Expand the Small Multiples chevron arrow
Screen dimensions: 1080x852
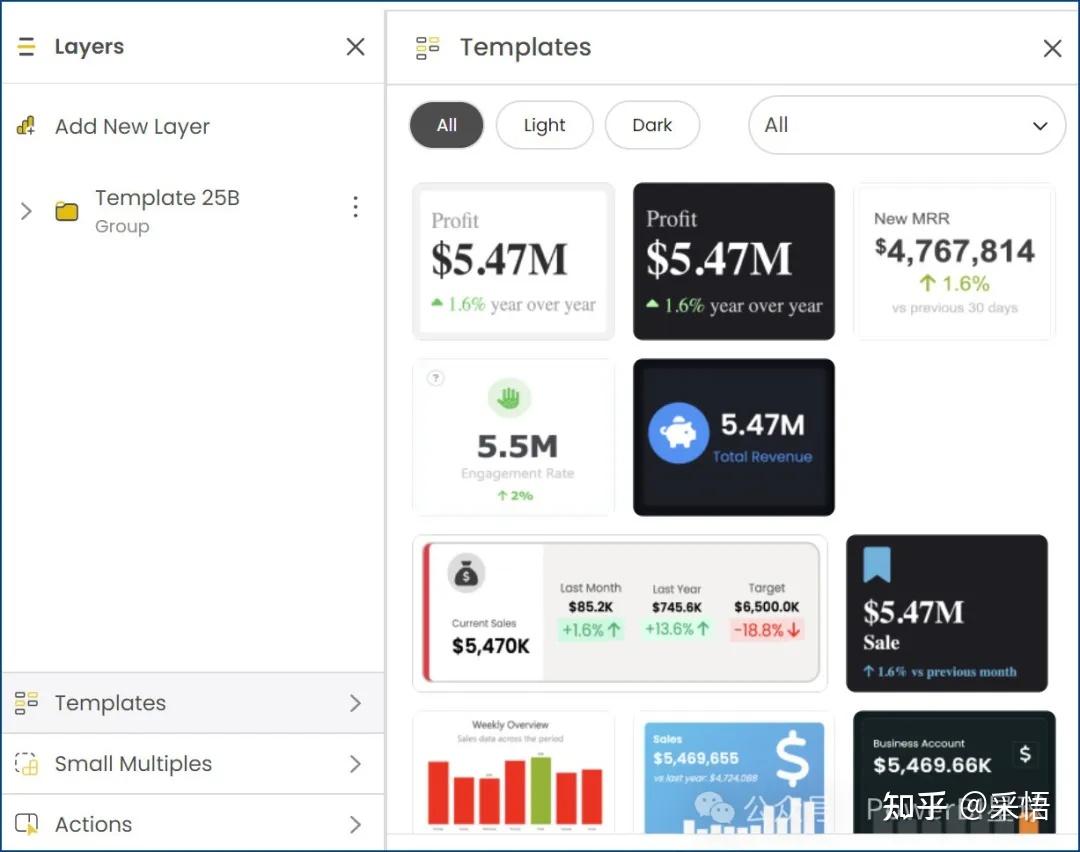coord(355,763)
